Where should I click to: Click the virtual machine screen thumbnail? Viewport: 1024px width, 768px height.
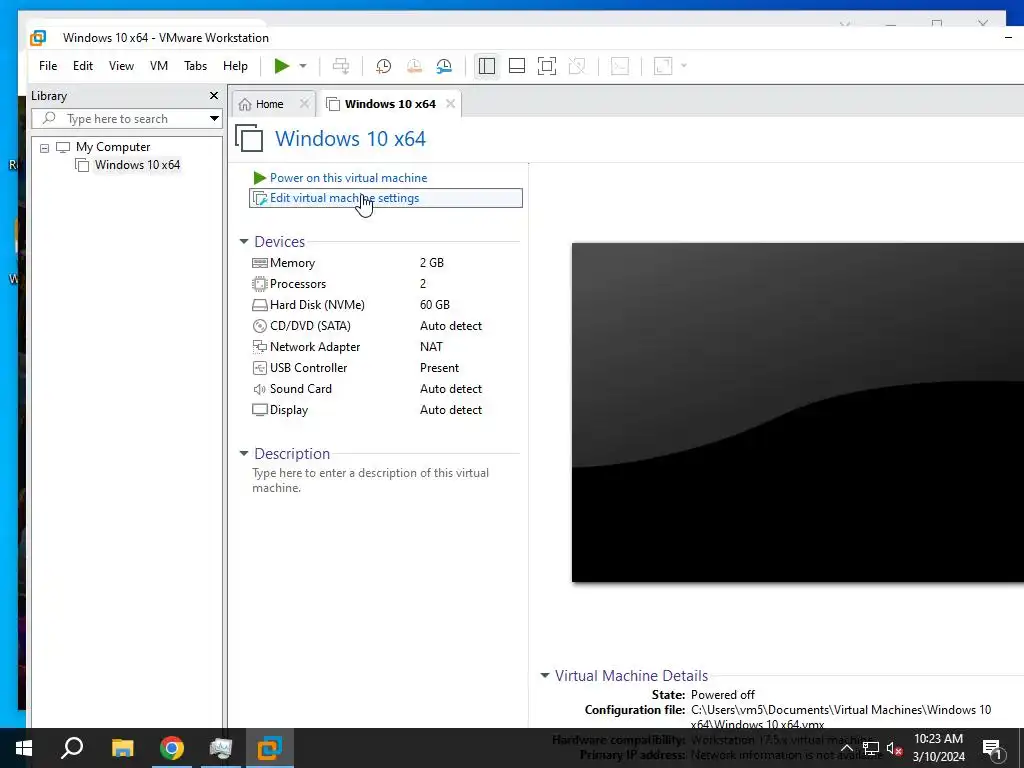(797, 412)
